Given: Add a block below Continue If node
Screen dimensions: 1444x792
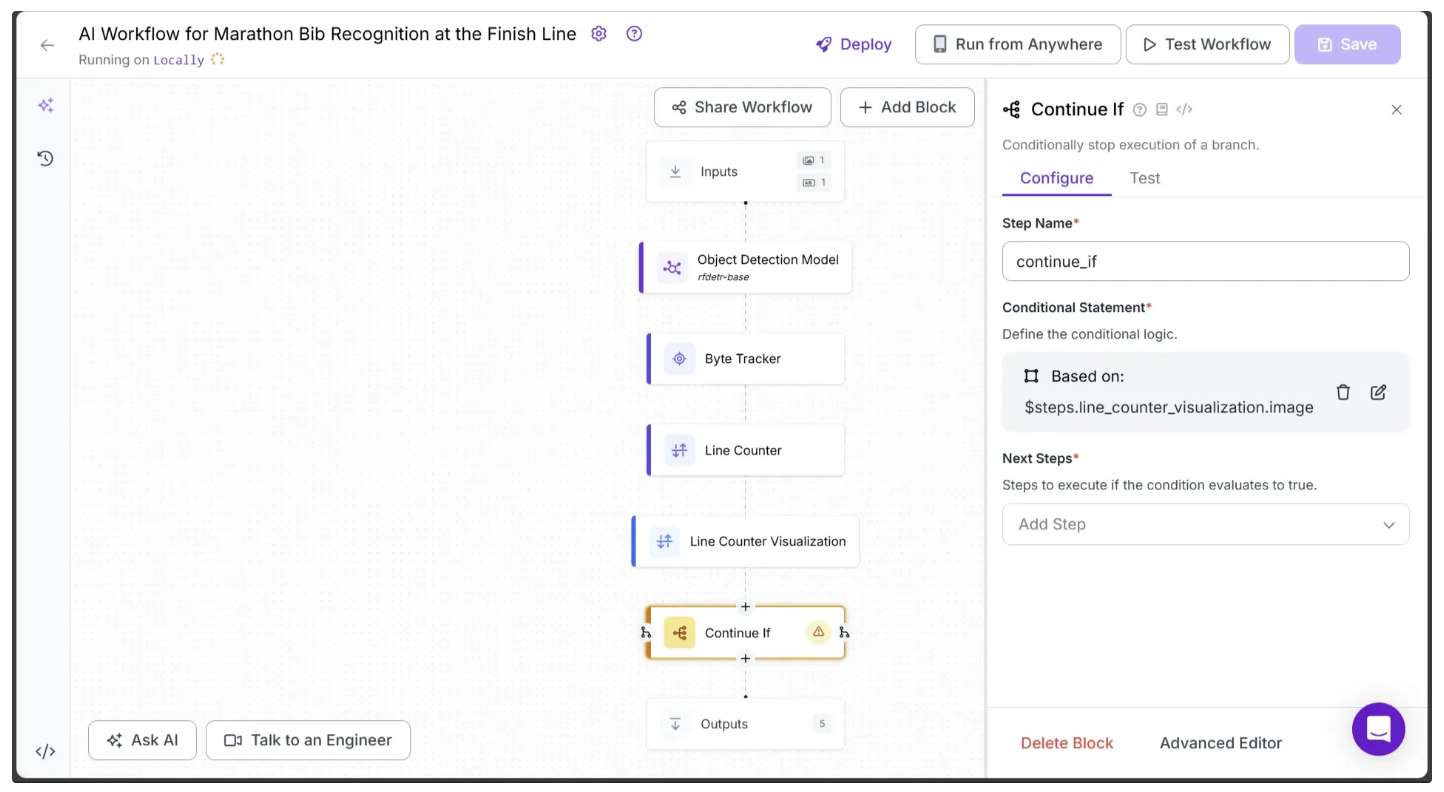Looking at the screenshot, I should click(x=745, y=658).
